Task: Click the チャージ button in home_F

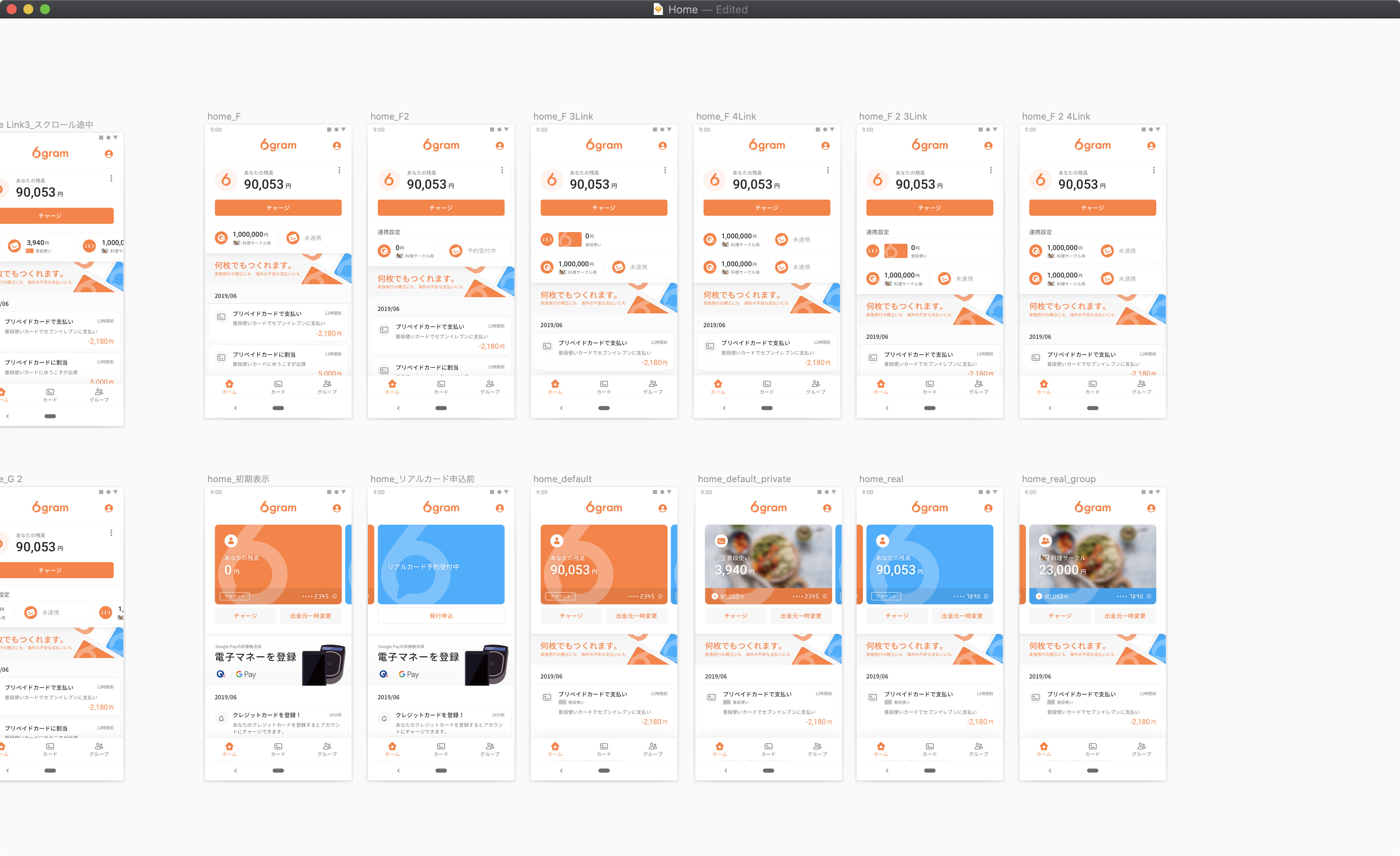Action: coord(278,208)
